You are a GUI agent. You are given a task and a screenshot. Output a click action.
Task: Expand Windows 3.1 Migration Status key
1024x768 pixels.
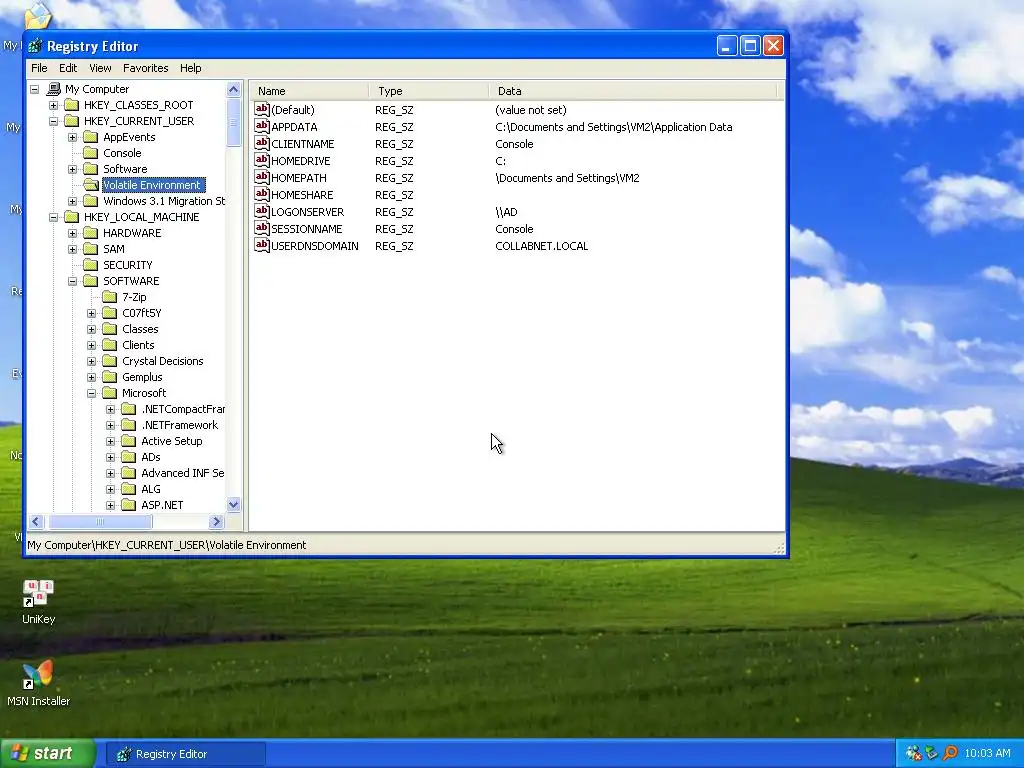click(72, 201)
